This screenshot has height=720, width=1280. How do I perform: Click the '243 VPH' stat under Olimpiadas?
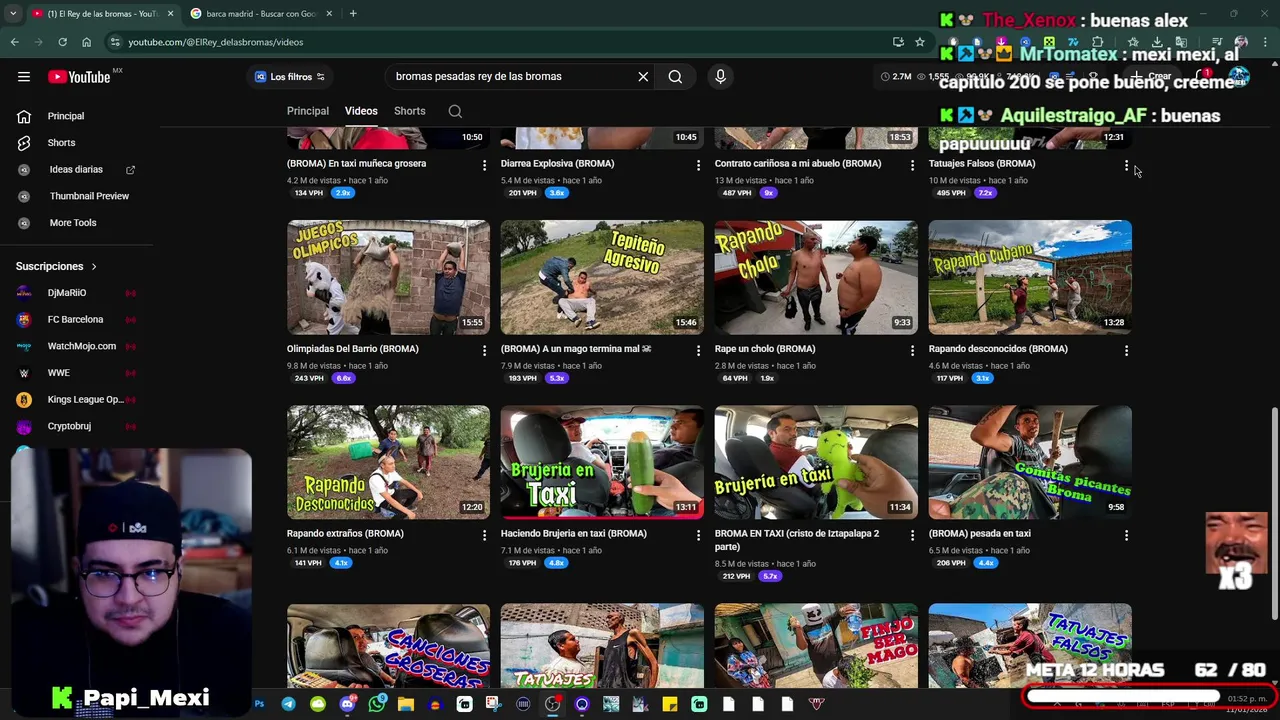coord(309,379)
